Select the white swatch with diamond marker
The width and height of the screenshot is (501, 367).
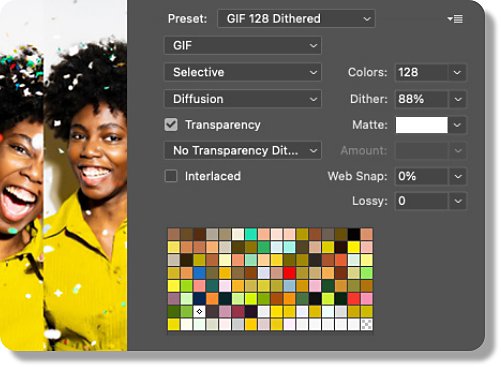199,312
